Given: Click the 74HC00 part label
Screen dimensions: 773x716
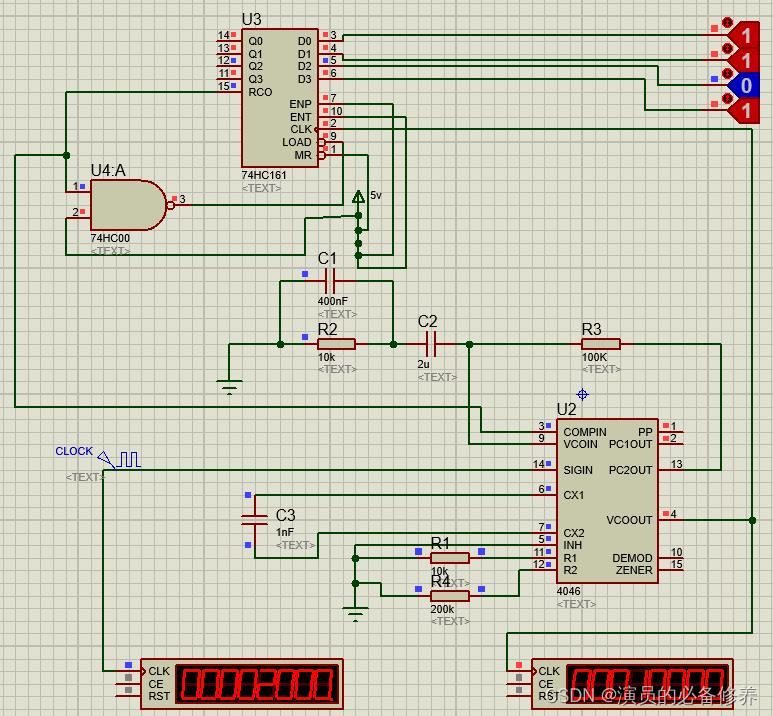Looking at the screenshot, I should (x=110, y=238).
